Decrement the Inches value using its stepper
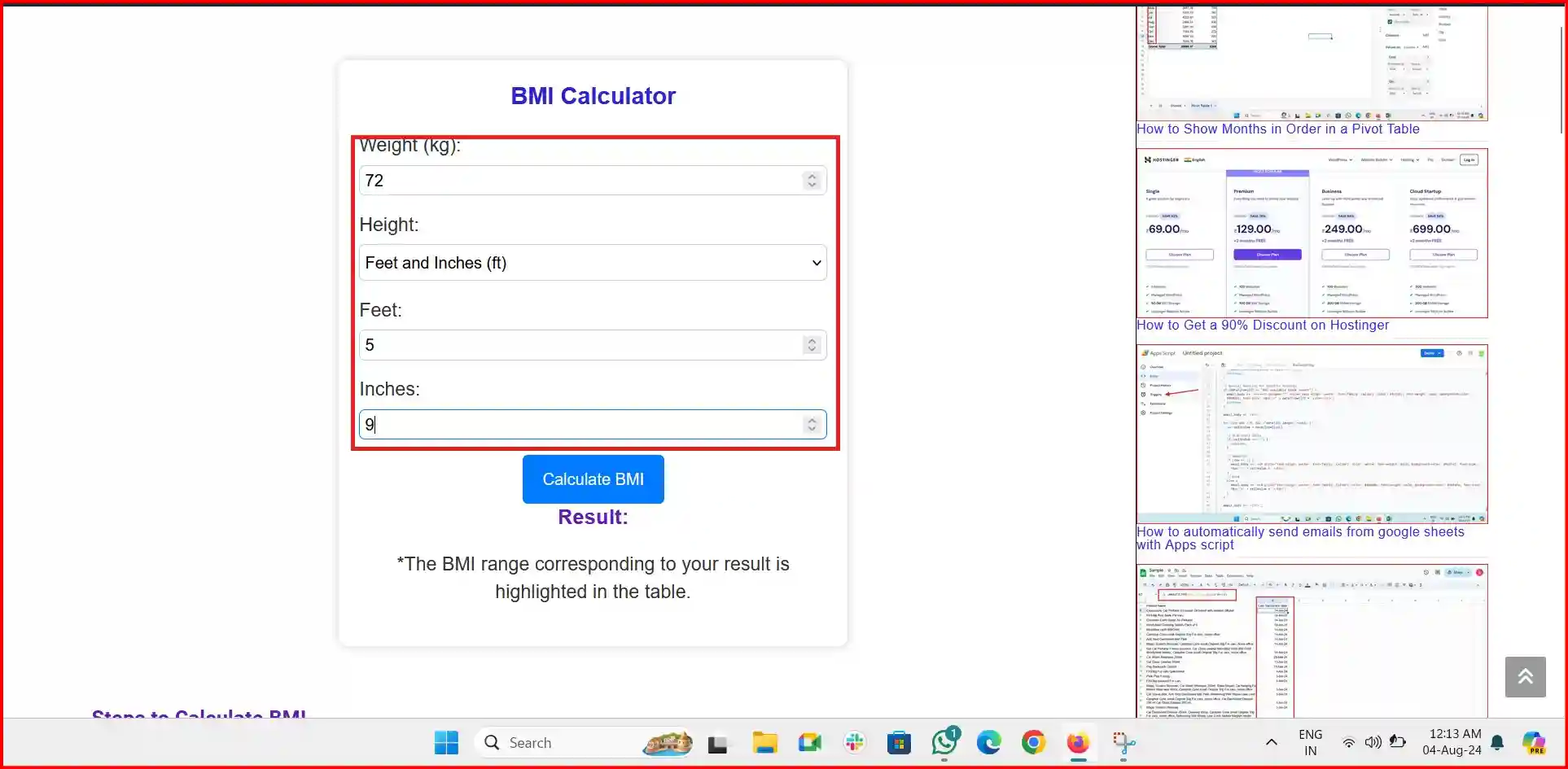This screenshot has width=1568, height=769. [x=811, y=429]
